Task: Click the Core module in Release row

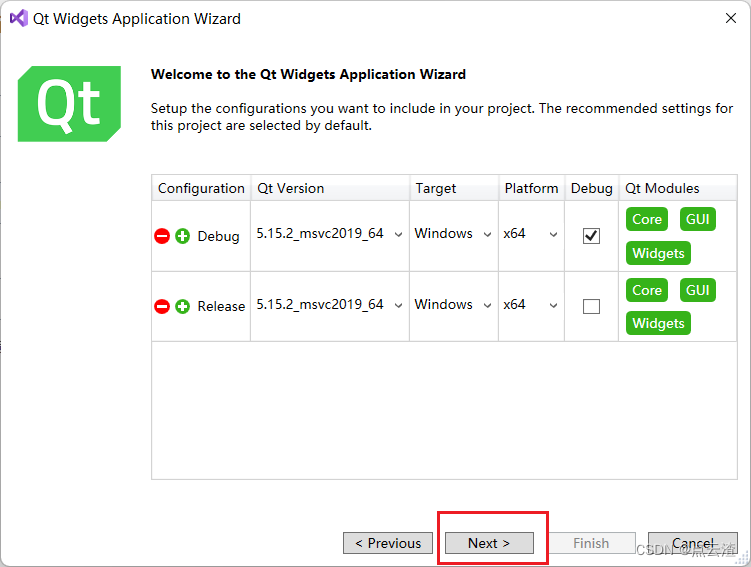Action: coord(647,290)
